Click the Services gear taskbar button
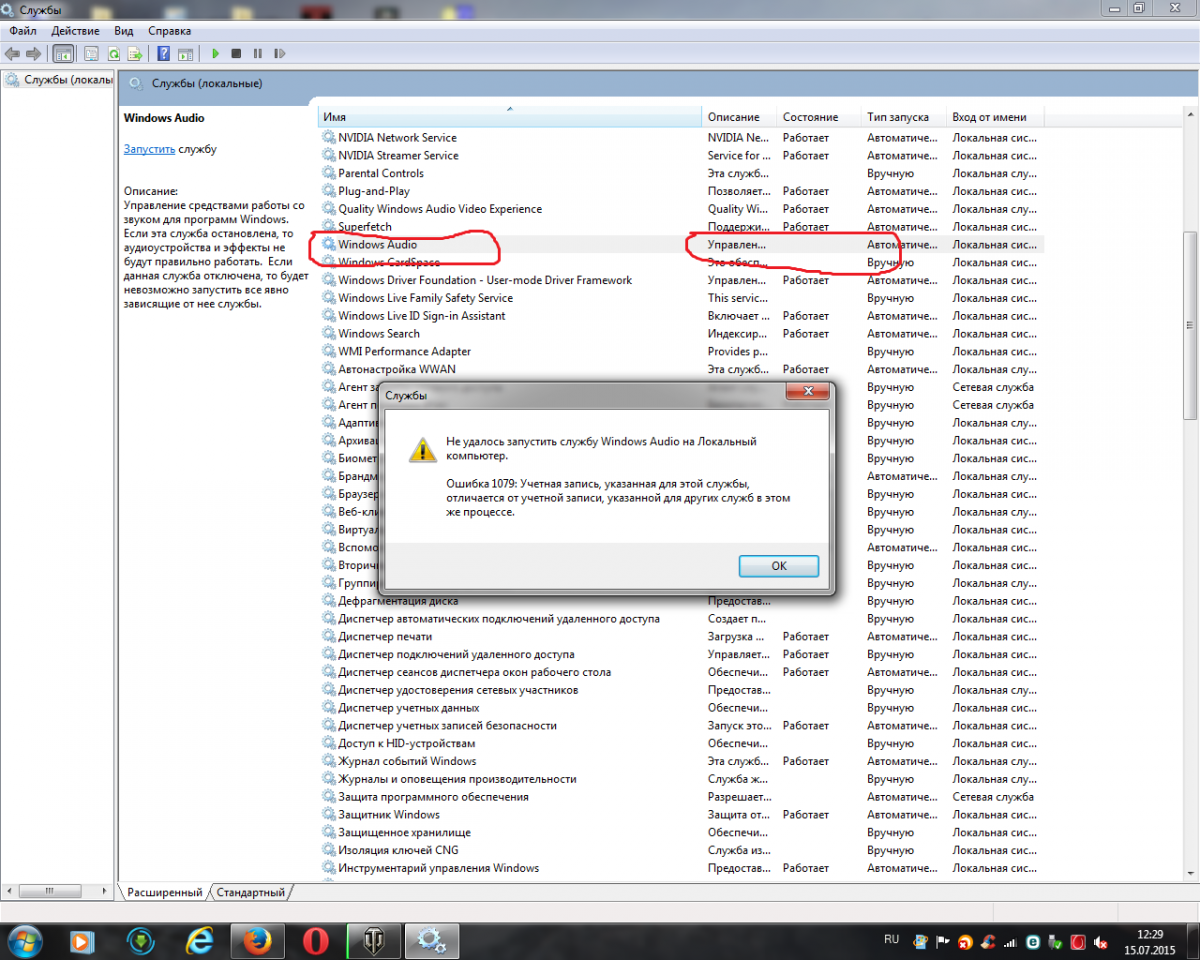This screenshot has height=960, width=1200. [431, 940]
